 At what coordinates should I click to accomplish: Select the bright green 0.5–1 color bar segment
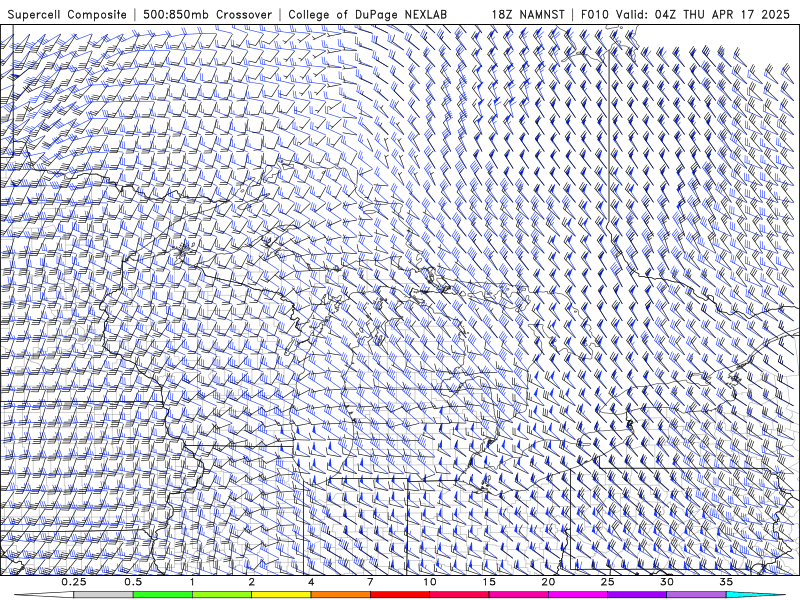pyautogui.click(x=163, y=595)
